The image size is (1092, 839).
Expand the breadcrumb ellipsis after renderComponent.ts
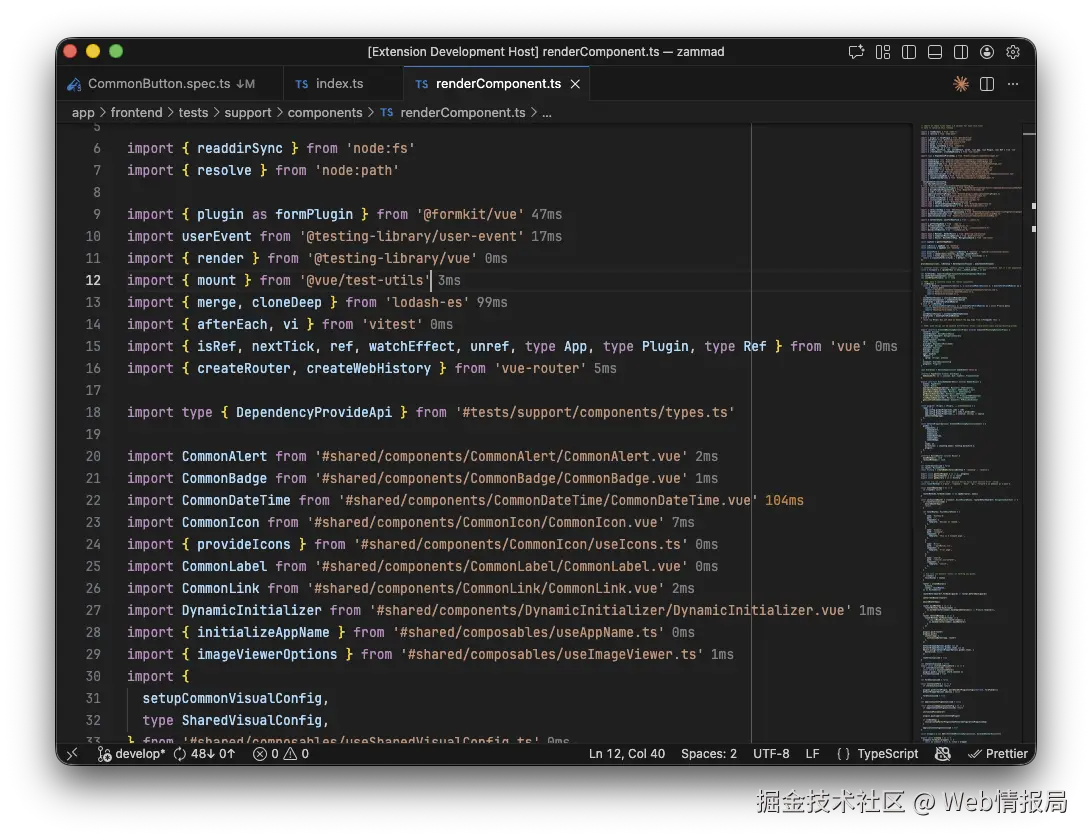[546, 112]
